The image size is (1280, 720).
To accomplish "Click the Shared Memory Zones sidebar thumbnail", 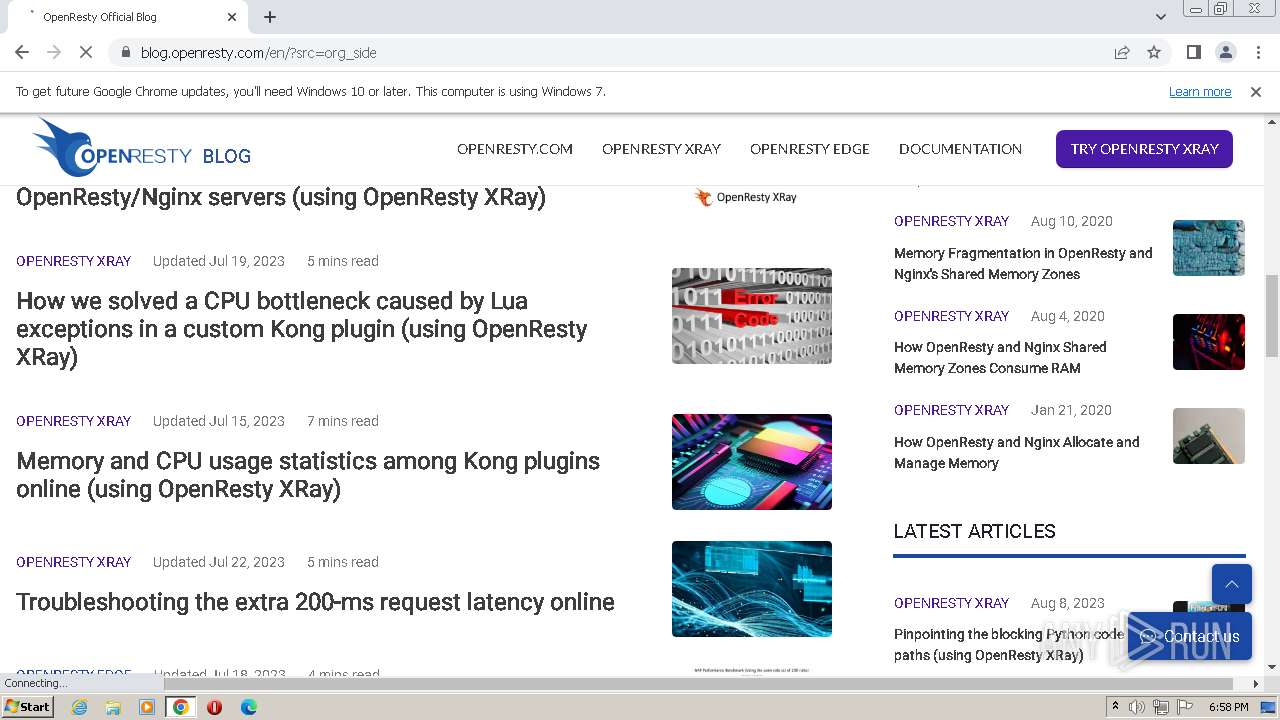I will (1209, 342).
